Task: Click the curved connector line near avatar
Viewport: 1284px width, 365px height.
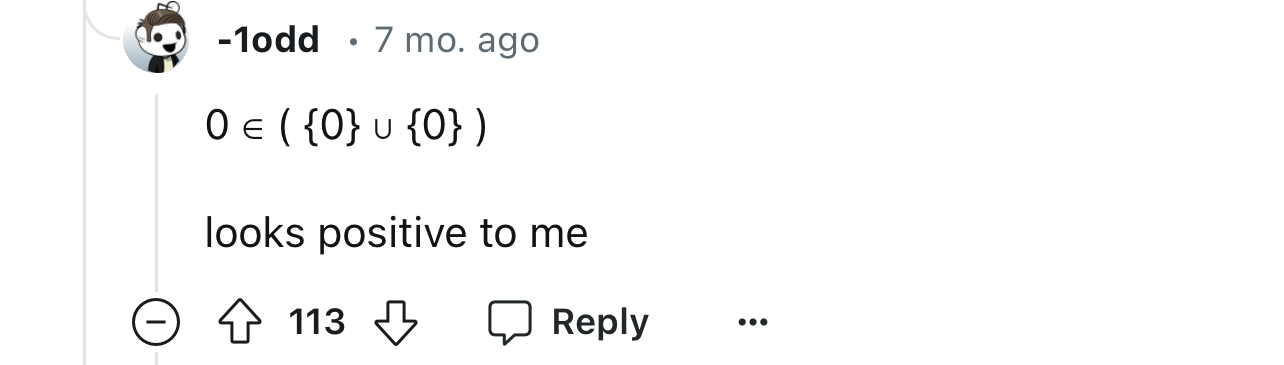Action: pyautogui.click(x=103, y=22)
